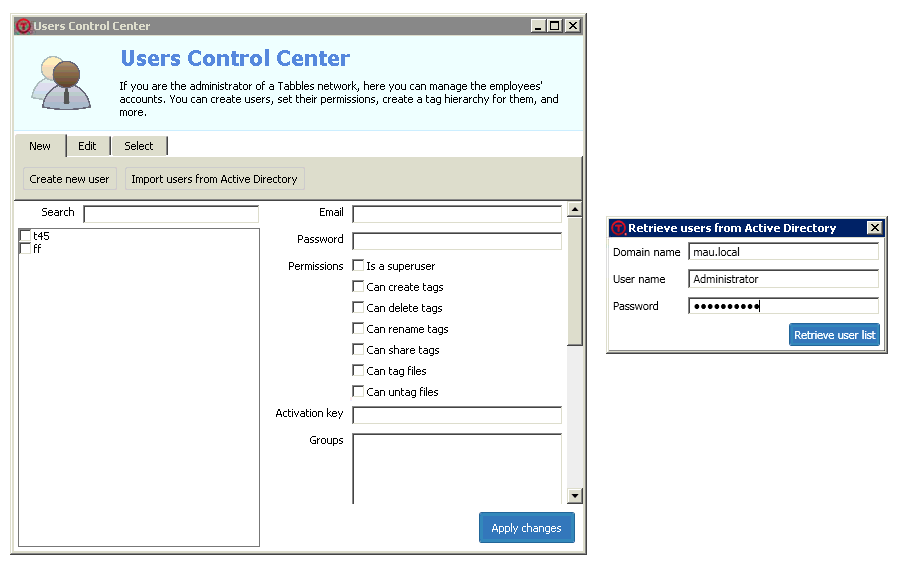
Task: Focus the User name field with Administrator
Action: coord(783,279)
